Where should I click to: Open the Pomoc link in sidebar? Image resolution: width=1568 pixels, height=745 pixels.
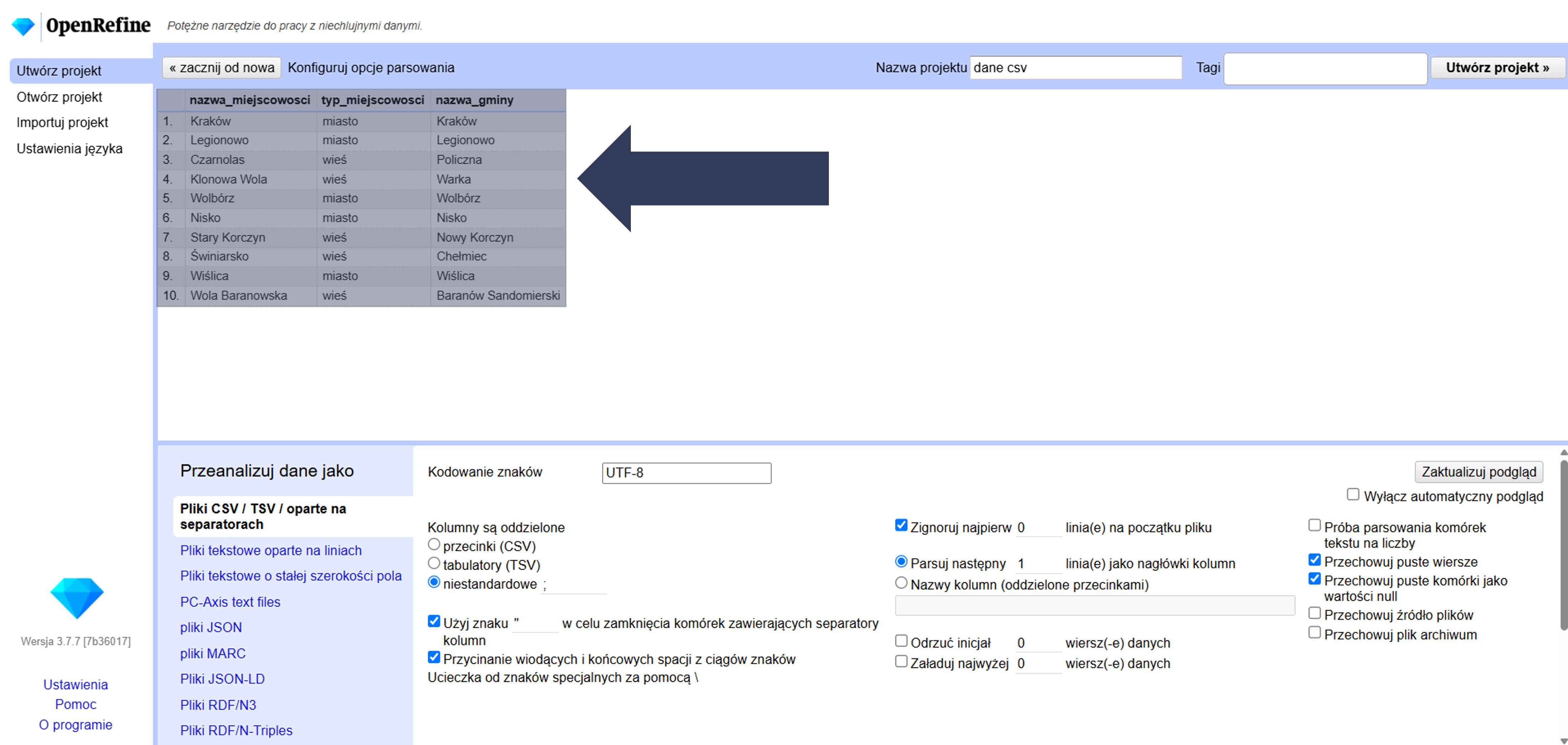pyautogui.click(x=76, y=704)
